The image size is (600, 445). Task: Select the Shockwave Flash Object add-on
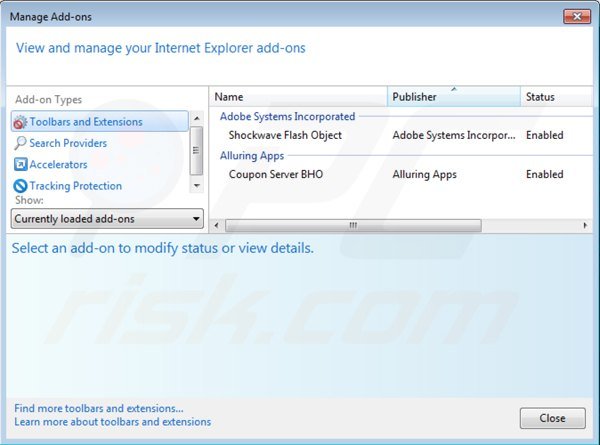(285, 135)
